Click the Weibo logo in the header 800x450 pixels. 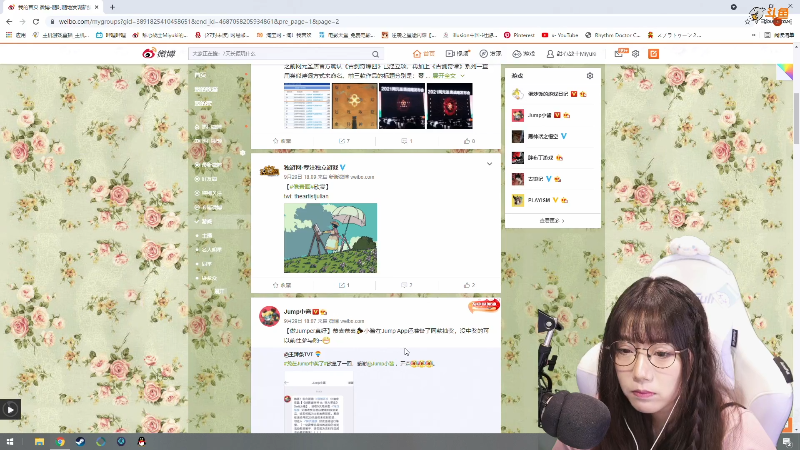tap(159, 54)
